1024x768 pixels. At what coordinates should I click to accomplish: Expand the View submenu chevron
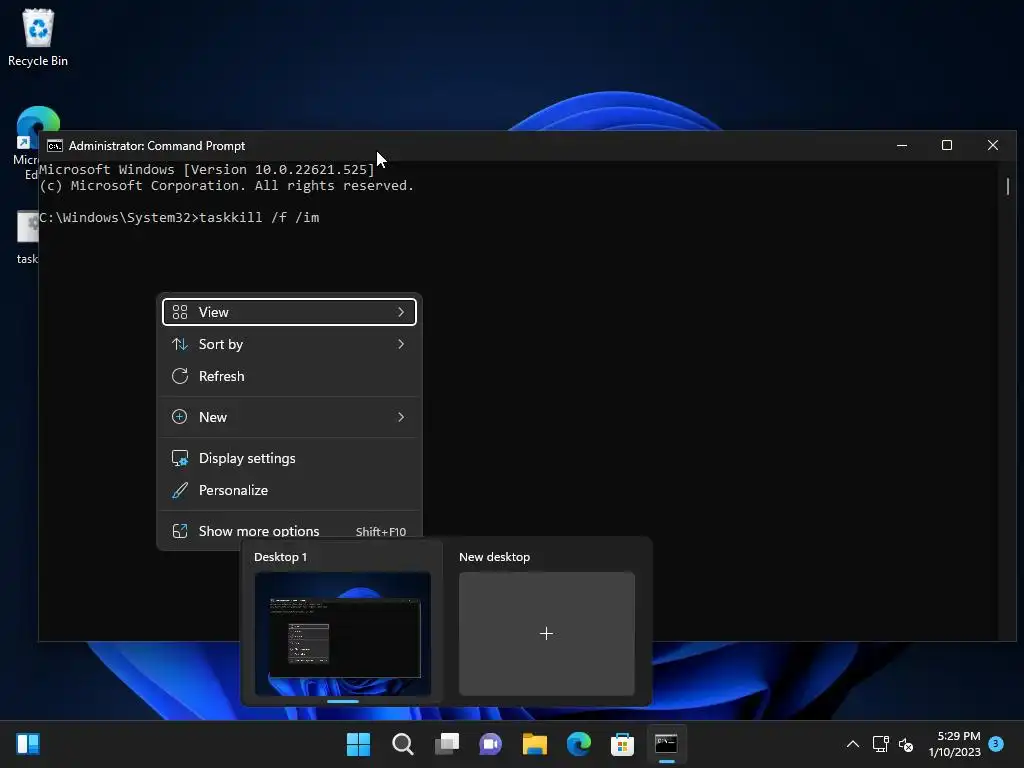(401, 312)
